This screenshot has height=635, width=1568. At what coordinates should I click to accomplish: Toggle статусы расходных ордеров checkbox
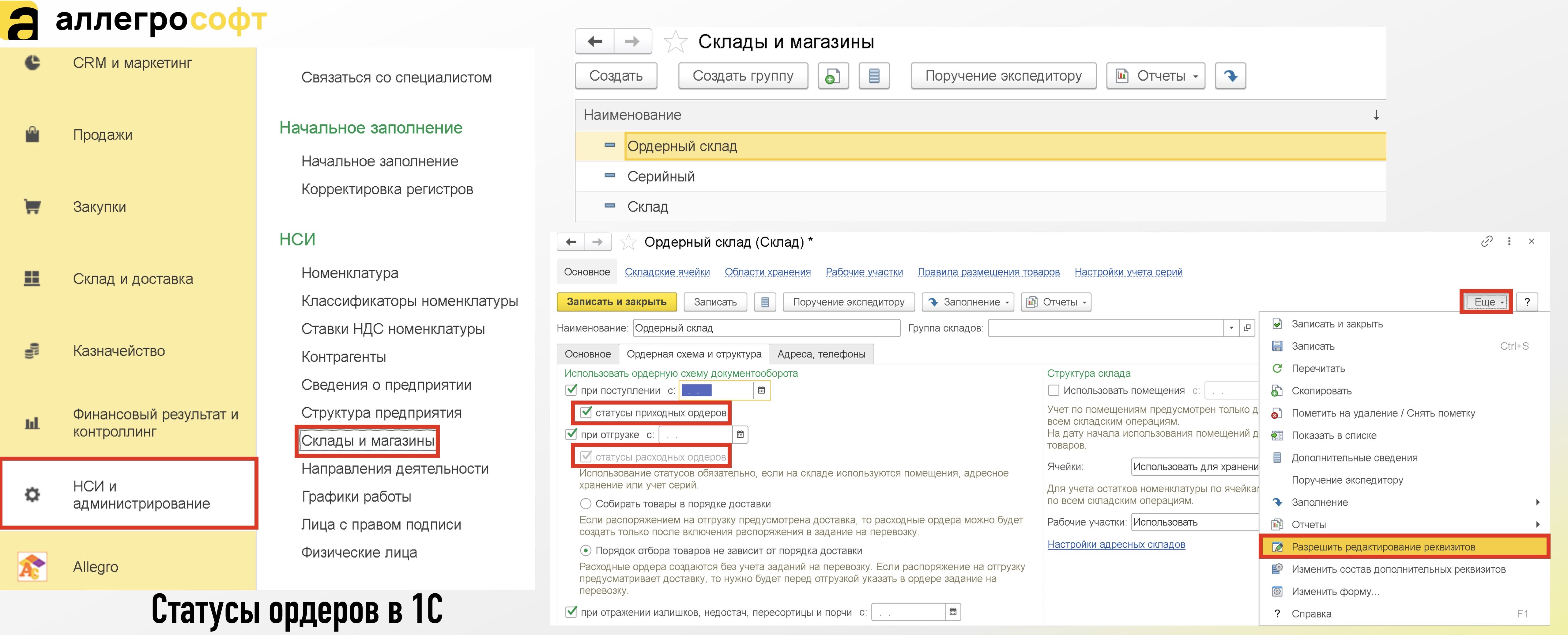pos(586,456)
